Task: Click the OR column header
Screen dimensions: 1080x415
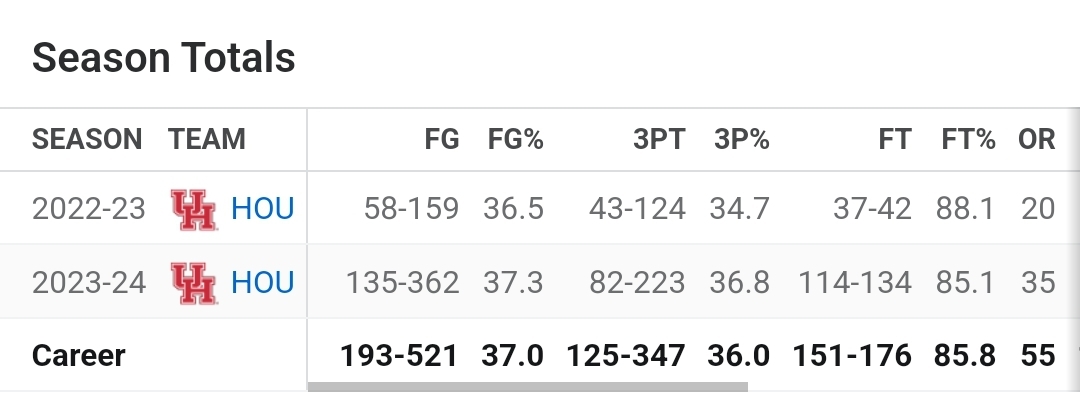Action: pos(1037,139)
